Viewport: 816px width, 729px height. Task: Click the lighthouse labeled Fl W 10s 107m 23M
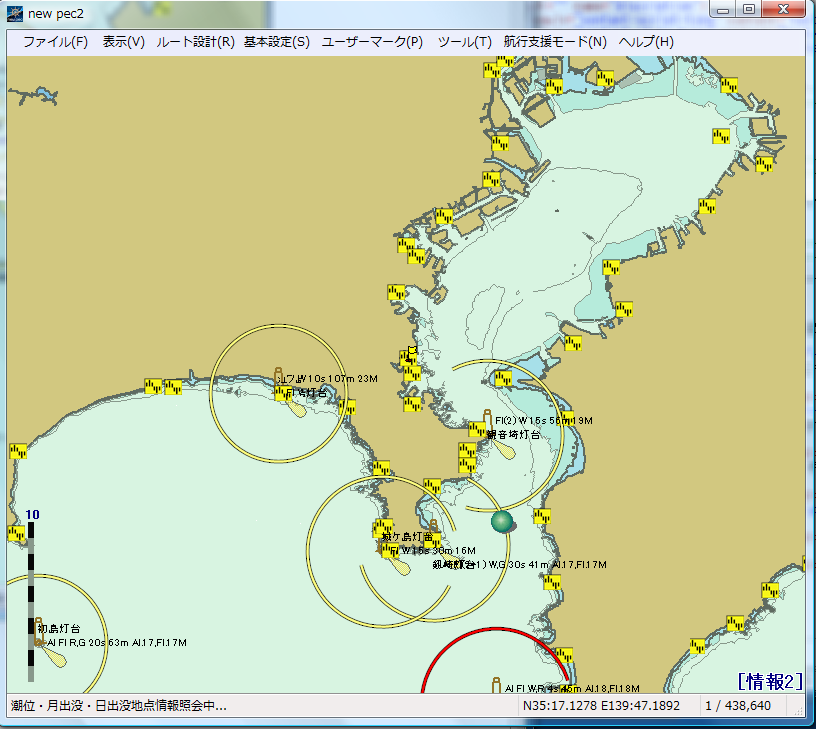click(x=280, y=375)
